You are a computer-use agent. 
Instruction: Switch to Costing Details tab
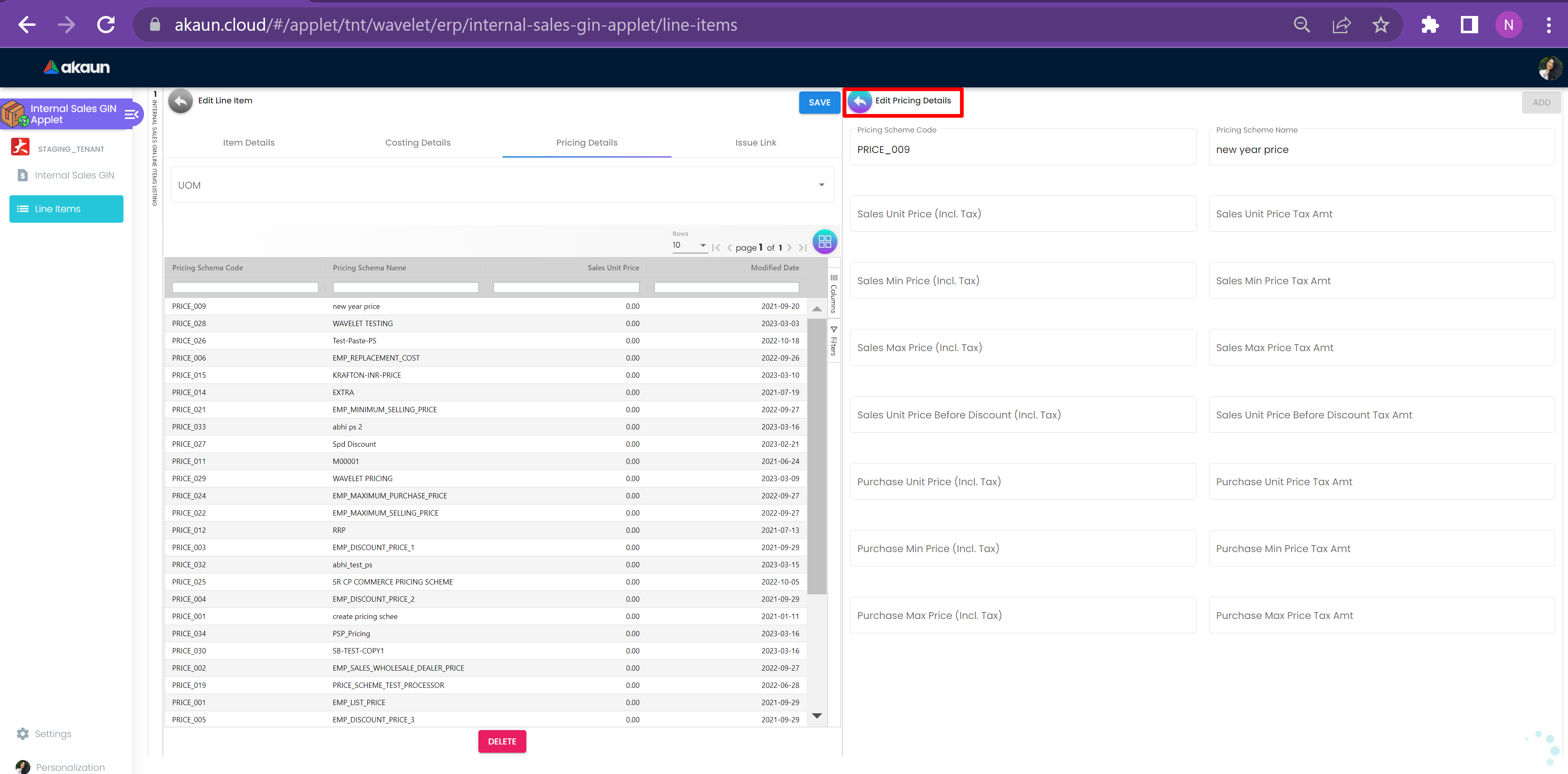pos(418,142)
